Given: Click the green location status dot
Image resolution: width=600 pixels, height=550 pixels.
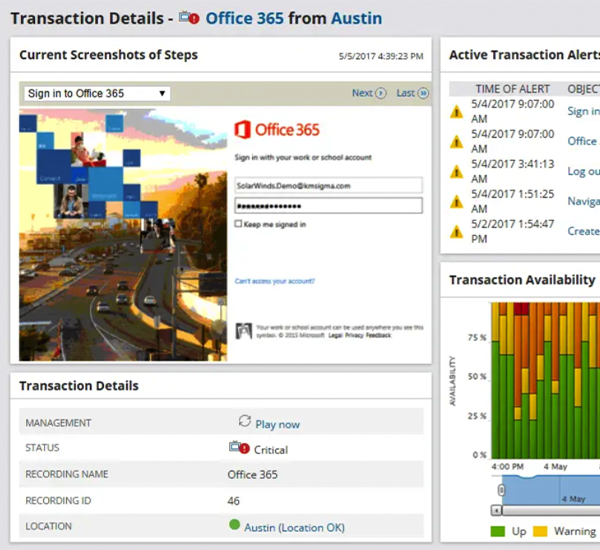Looking at the screenshot, I should [234, 524].
